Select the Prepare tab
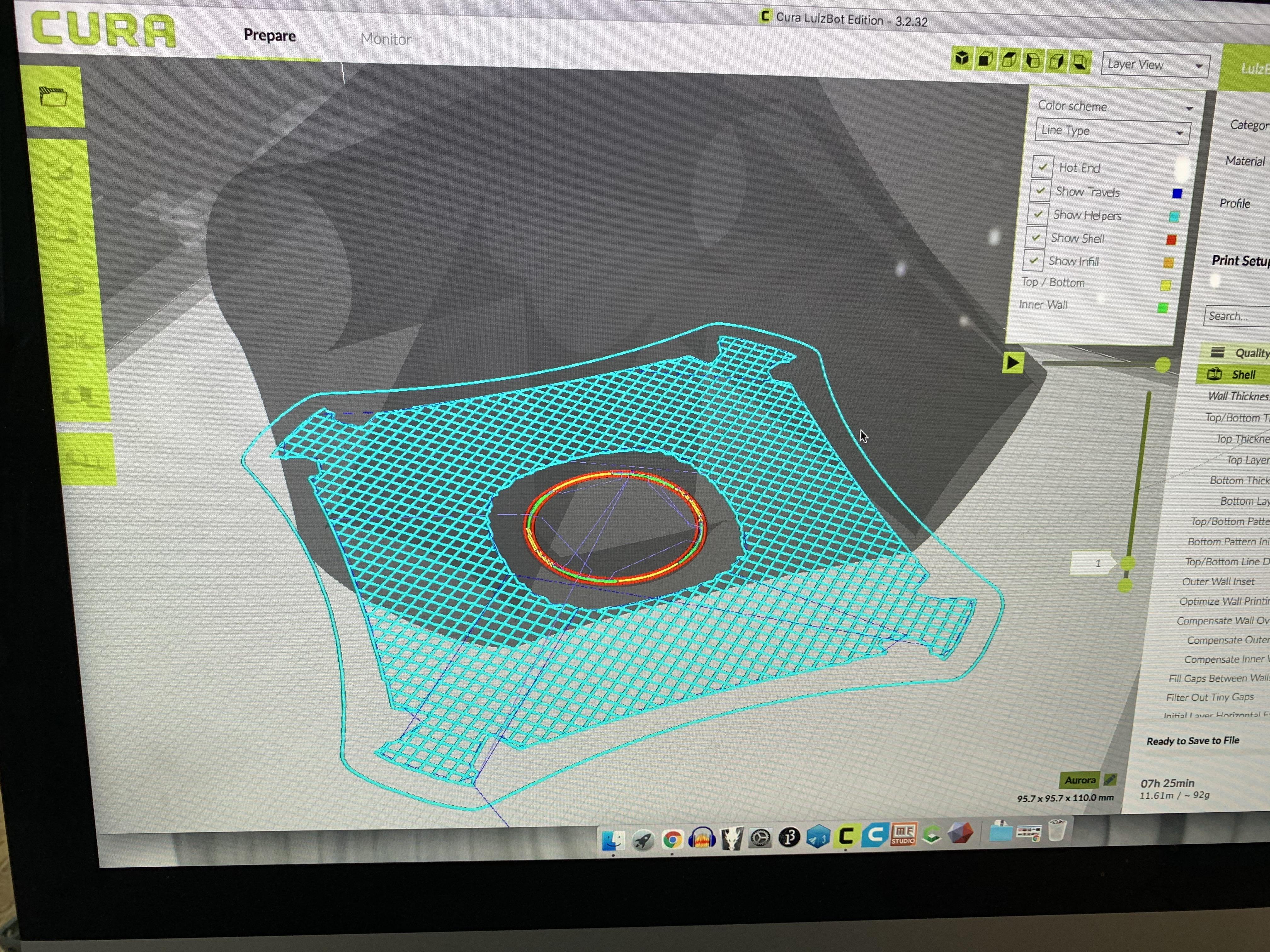This screenshot has height=952, width=1270. click(x=269, y=36)
